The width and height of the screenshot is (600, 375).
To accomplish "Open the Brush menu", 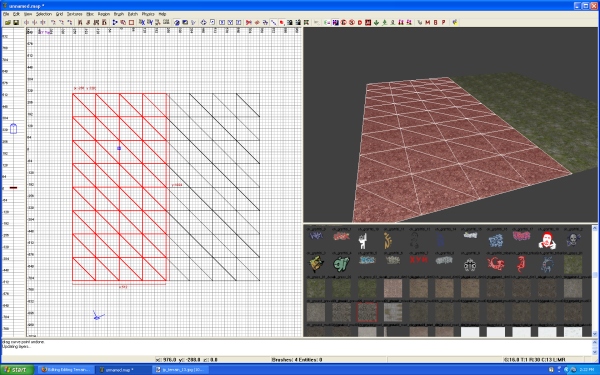I will click(119, 14).
